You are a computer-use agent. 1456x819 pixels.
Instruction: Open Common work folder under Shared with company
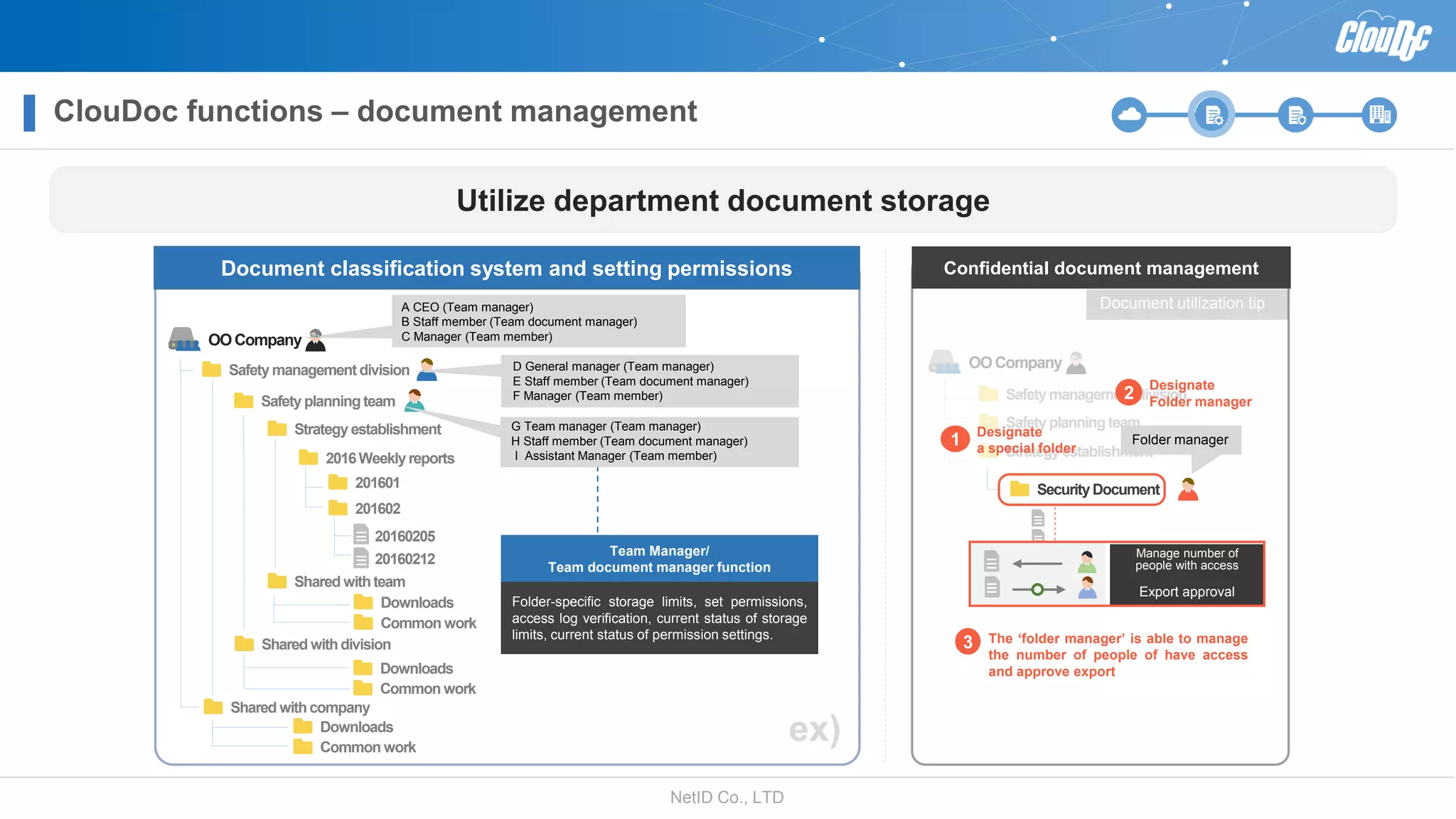pos(355,746)
